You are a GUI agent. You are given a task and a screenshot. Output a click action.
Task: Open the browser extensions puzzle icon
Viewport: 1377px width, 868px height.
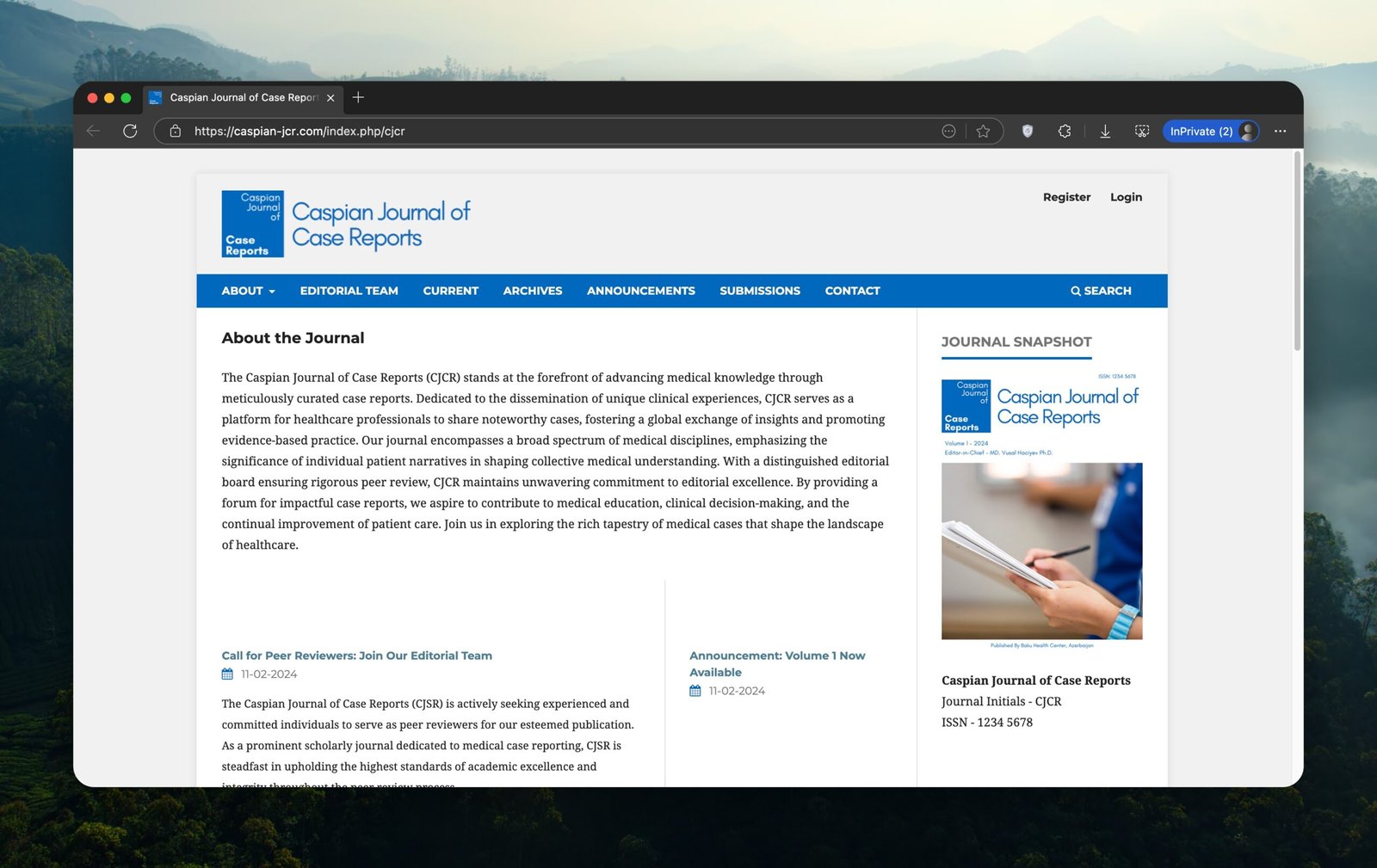click(1065, 131)
